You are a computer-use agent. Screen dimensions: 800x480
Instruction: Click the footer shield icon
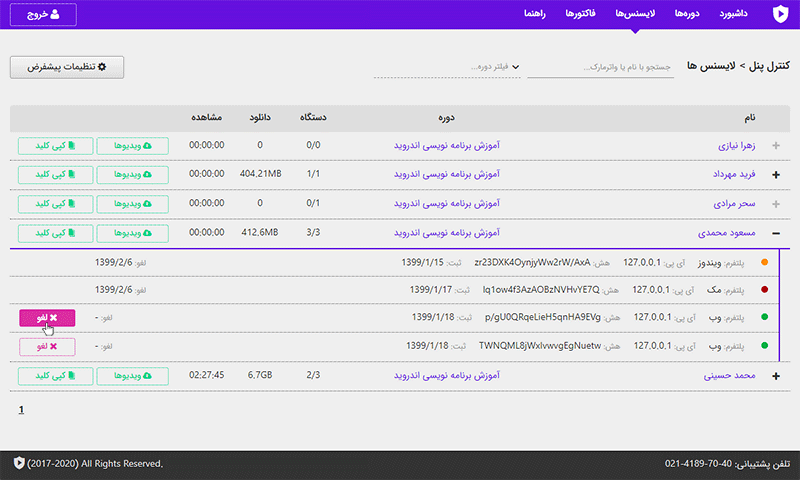click(19, 463)
